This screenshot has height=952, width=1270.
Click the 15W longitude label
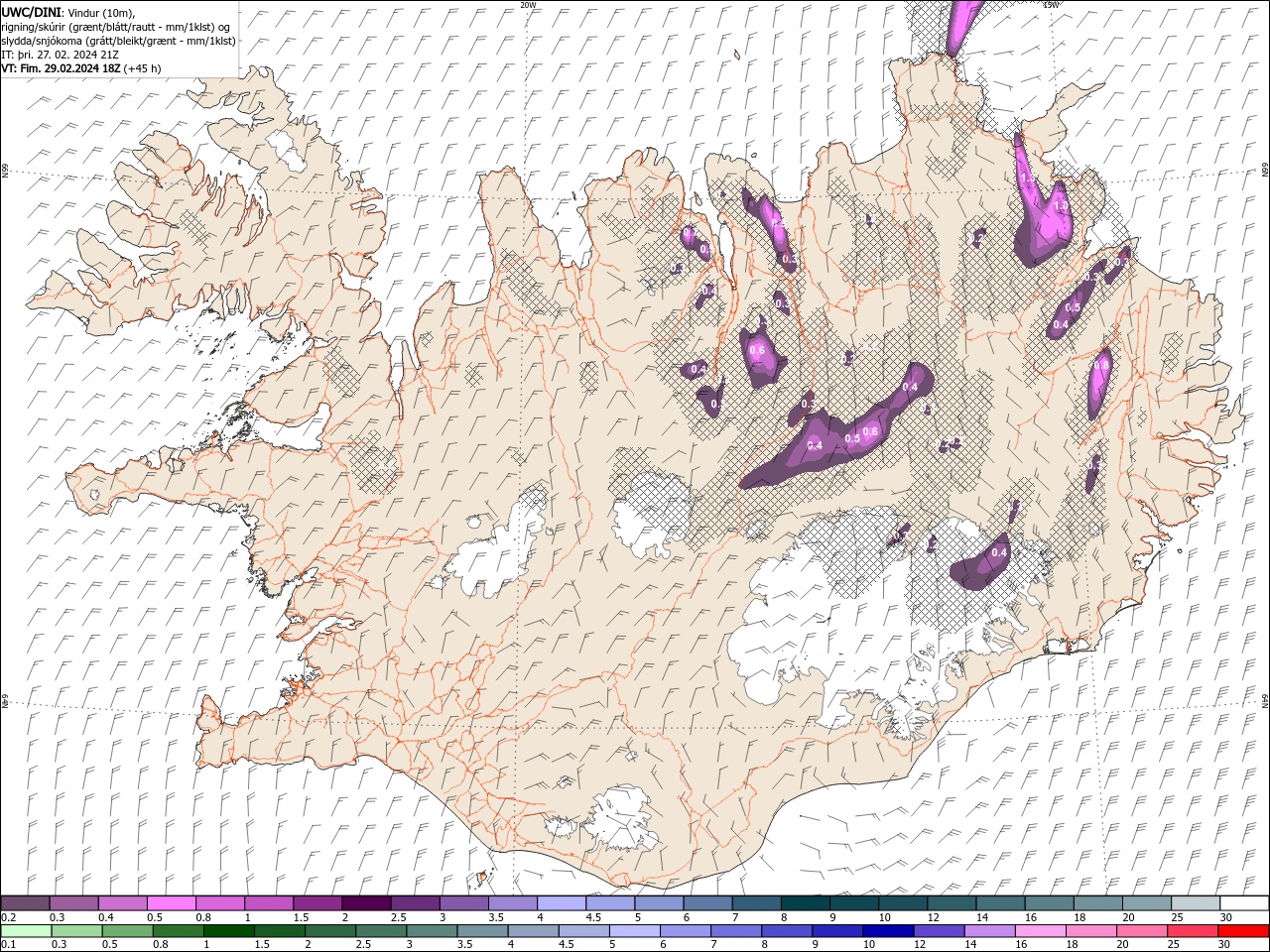point(1051,5)
